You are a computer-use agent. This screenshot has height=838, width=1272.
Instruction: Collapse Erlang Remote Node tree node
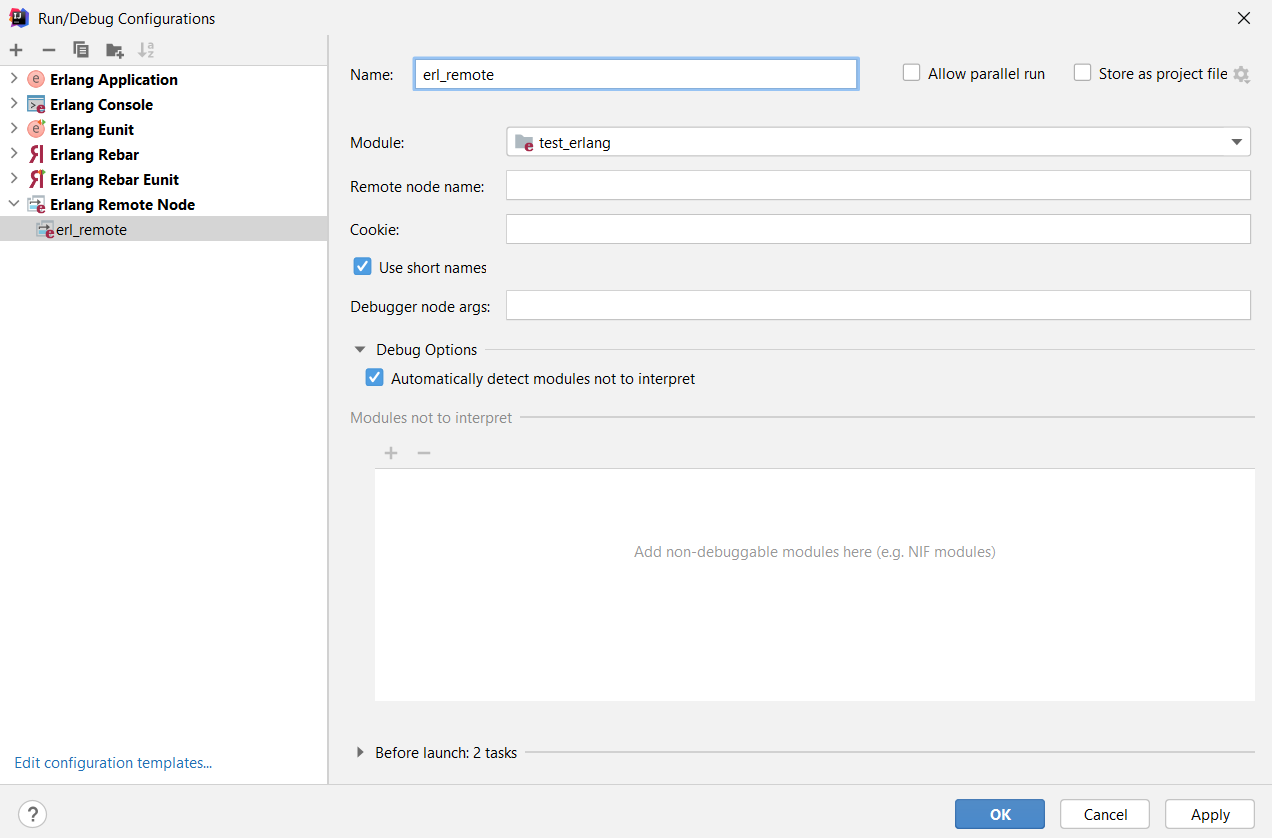[x=13, y=204]
